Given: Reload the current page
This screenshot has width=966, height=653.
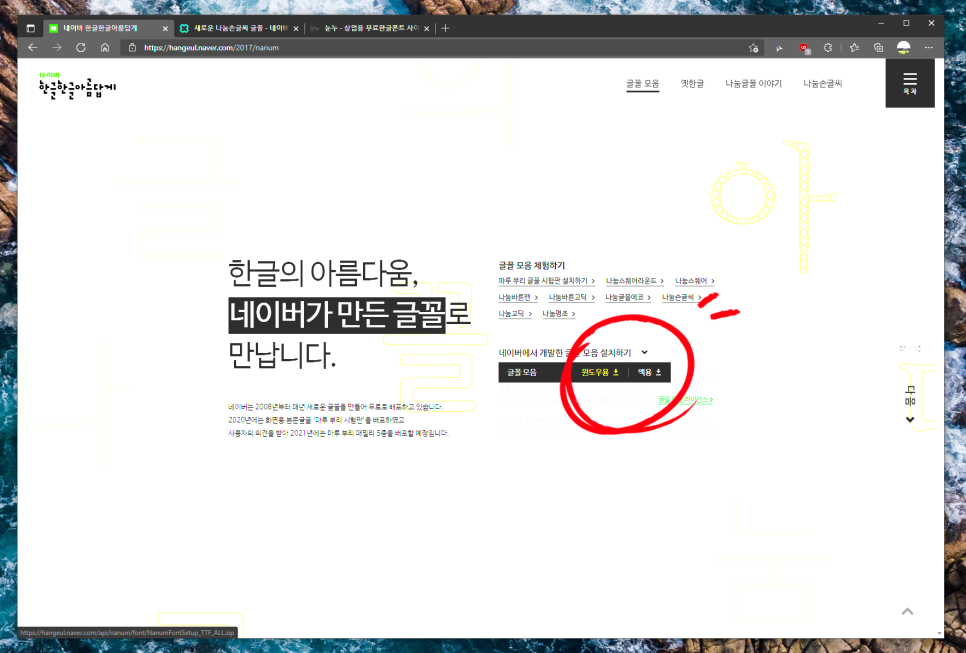Looking at the screenshot, I should [x=81, y=47].
